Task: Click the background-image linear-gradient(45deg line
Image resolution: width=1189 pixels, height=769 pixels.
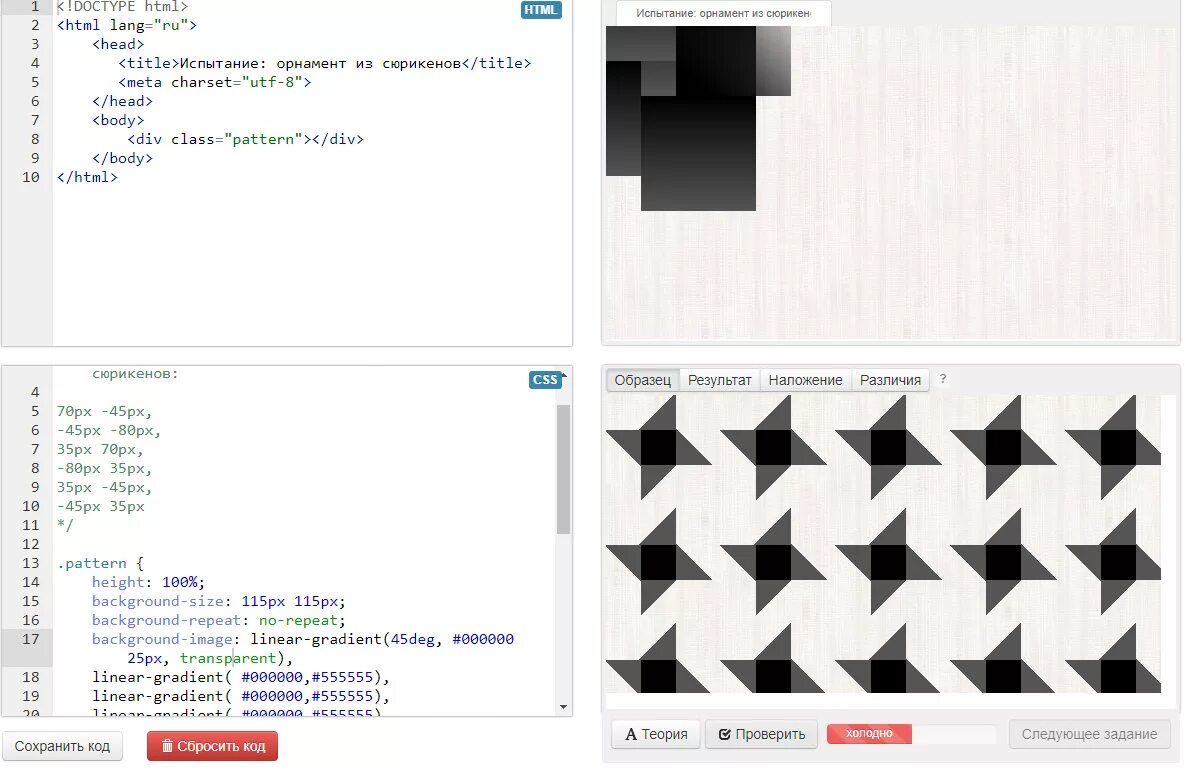Action: coord(303,648)
